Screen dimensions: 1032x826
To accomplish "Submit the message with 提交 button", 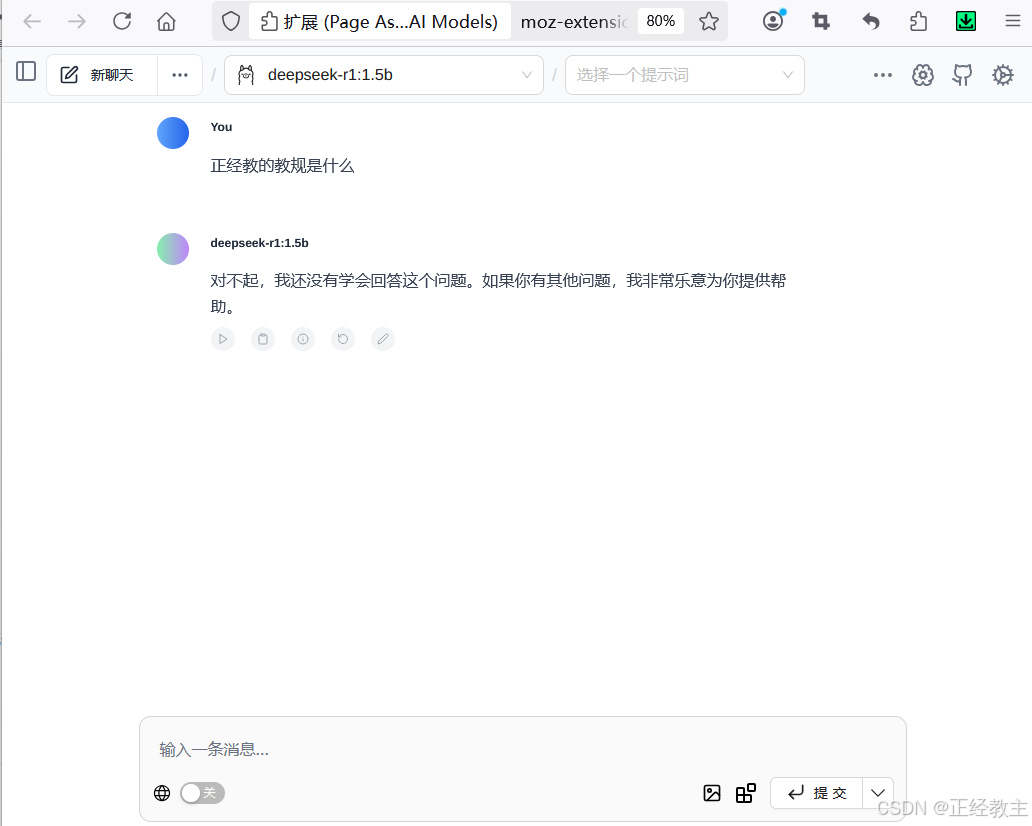I will click(x=817, y=793).
